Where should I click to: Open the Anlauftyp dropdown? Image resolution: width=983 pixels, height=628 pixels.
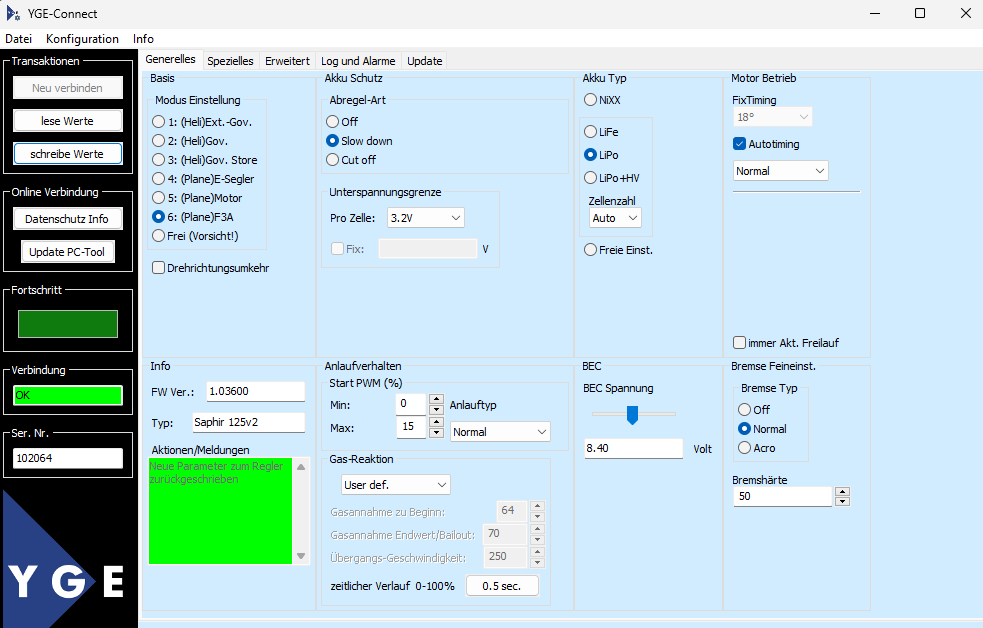pyautogui.click(x=500, y=432)
